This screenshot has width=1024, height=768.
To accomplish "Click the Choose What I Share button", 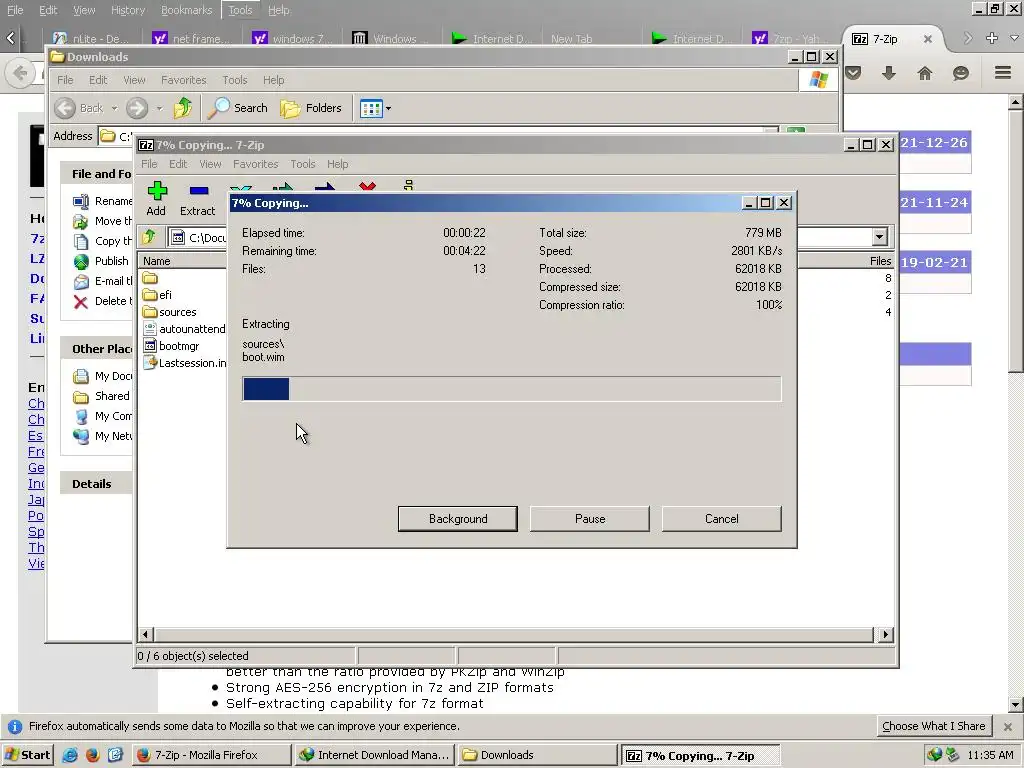I will click(933, 726).
